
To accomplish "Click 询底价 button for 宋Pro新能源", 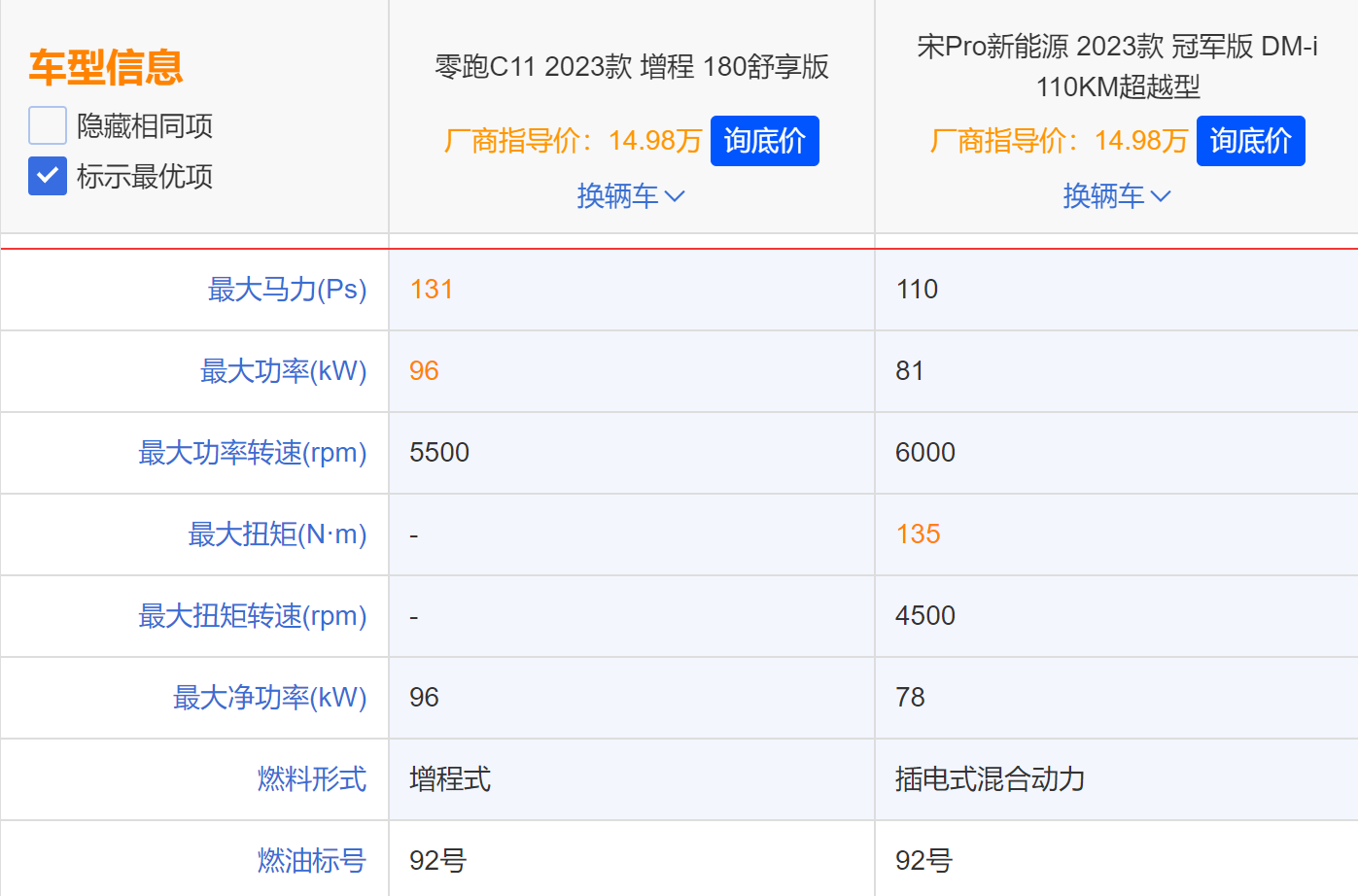I will pyautogui.click(x=1250, y=141).
